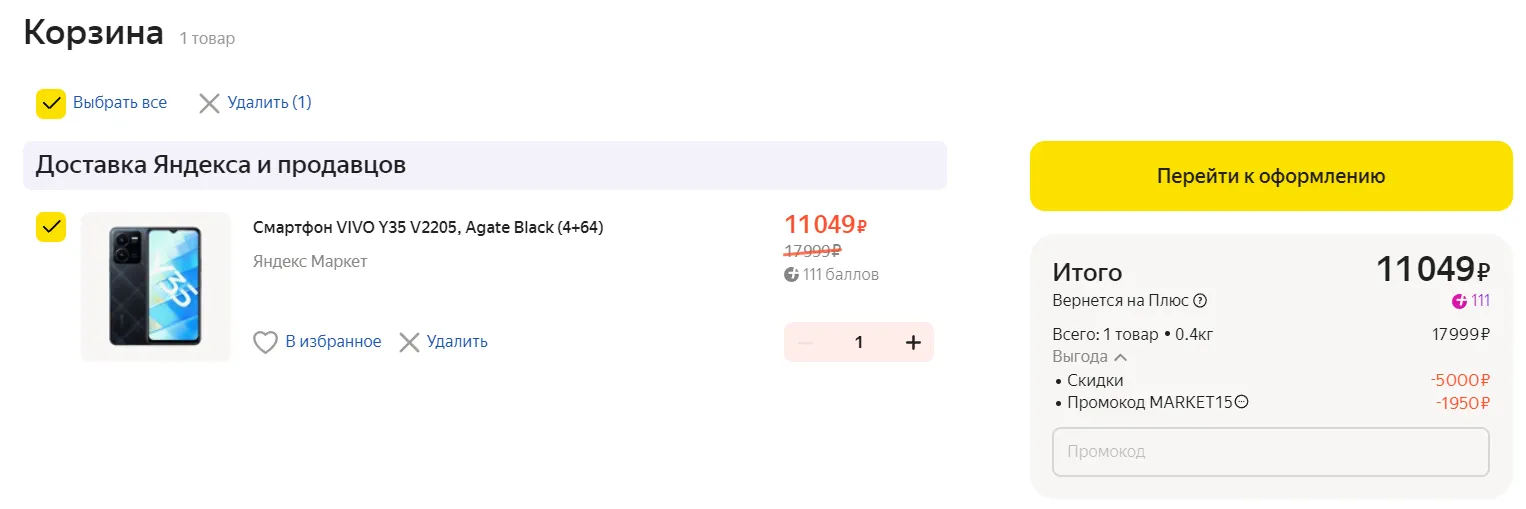The width and height of the screenshot is (1526, 509).
Task: Click the В избранное link
Action: [333, 342]
